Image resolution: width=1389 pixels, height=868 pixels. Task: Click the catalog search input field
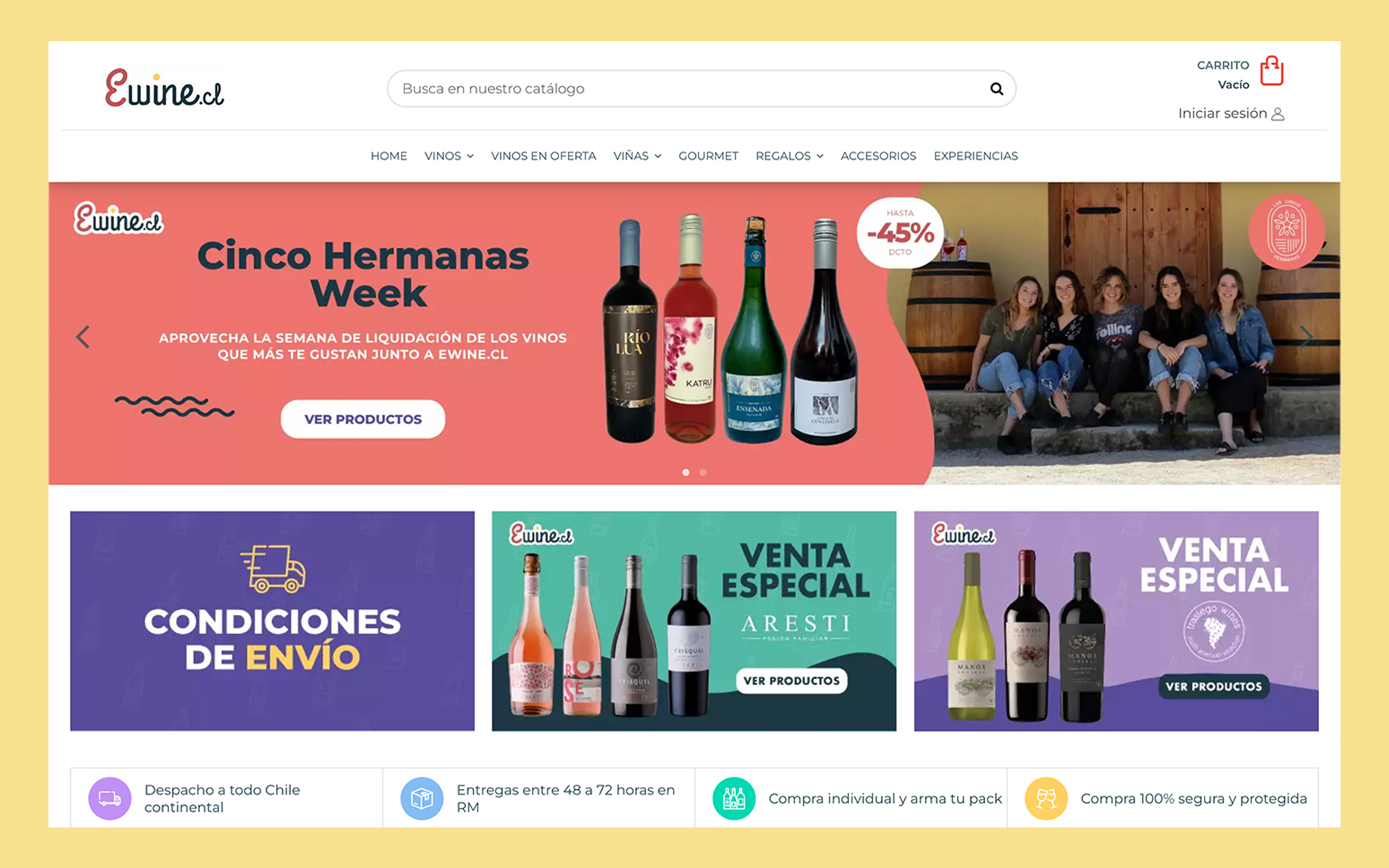[687, 89]
